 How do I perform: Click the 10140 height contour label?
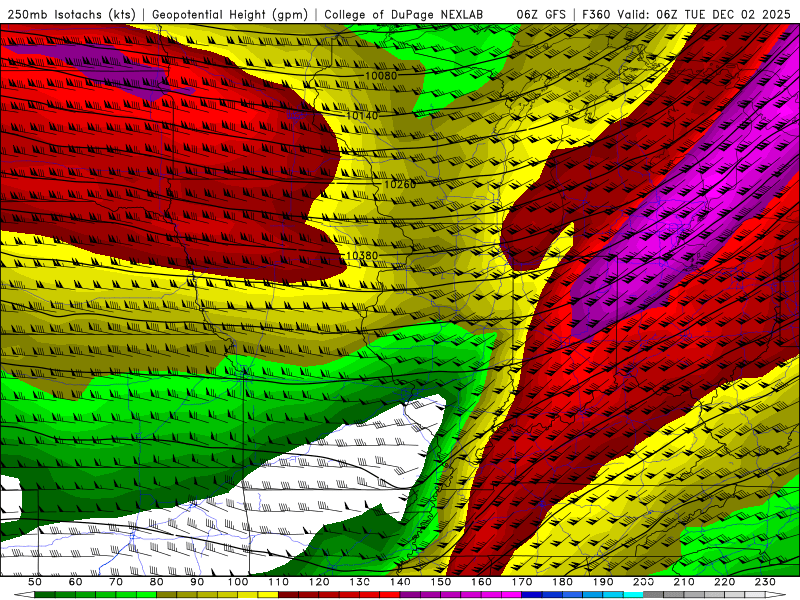click(362, 116)
